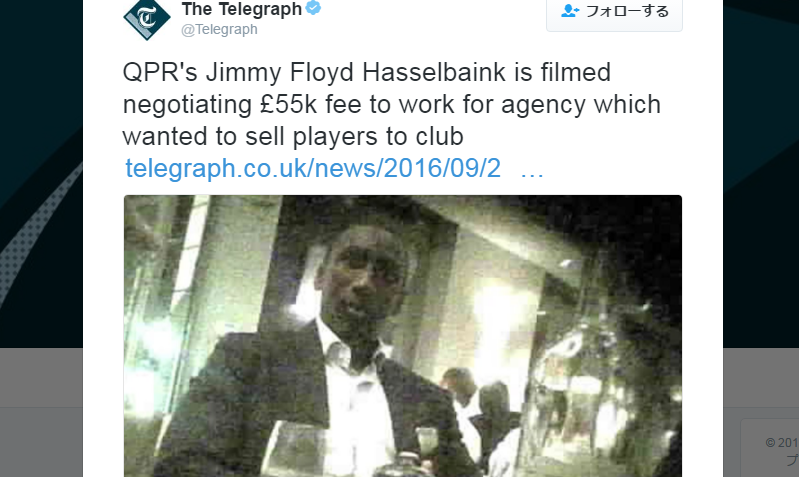The width and height of the screenshot is (799, 477).
Task: Click the blue verified badge
Action: [x=313, y=8]
